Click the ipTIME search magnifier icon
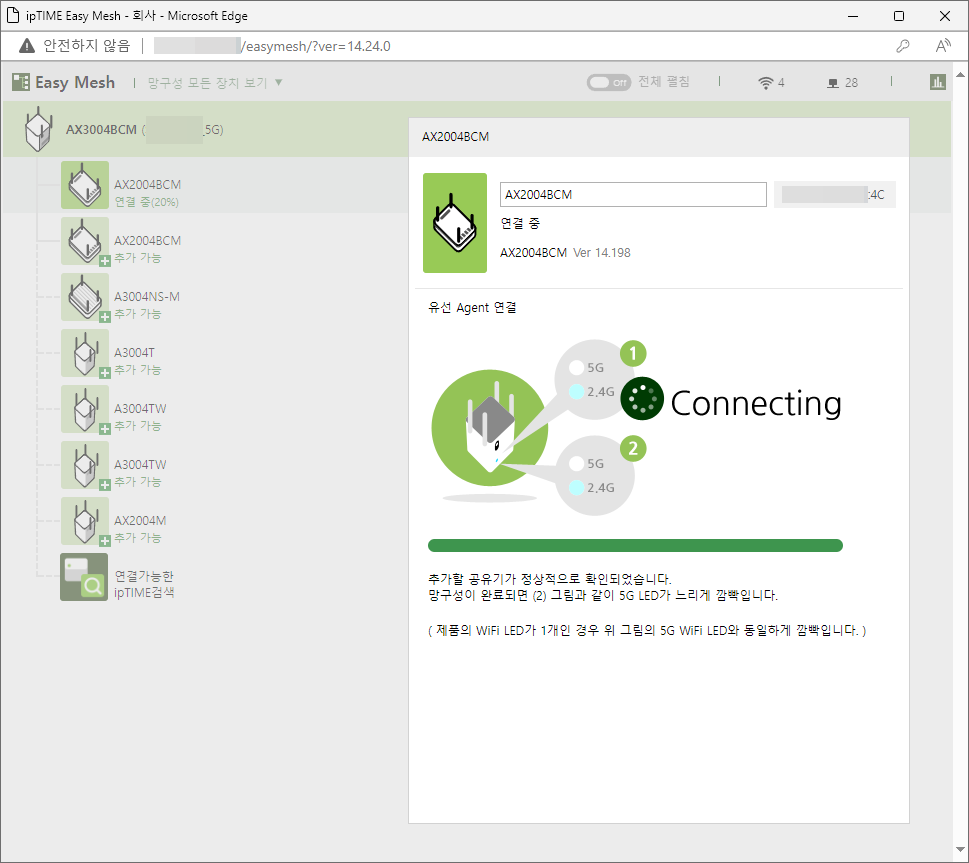969x863 pixels. click(84, 577)
